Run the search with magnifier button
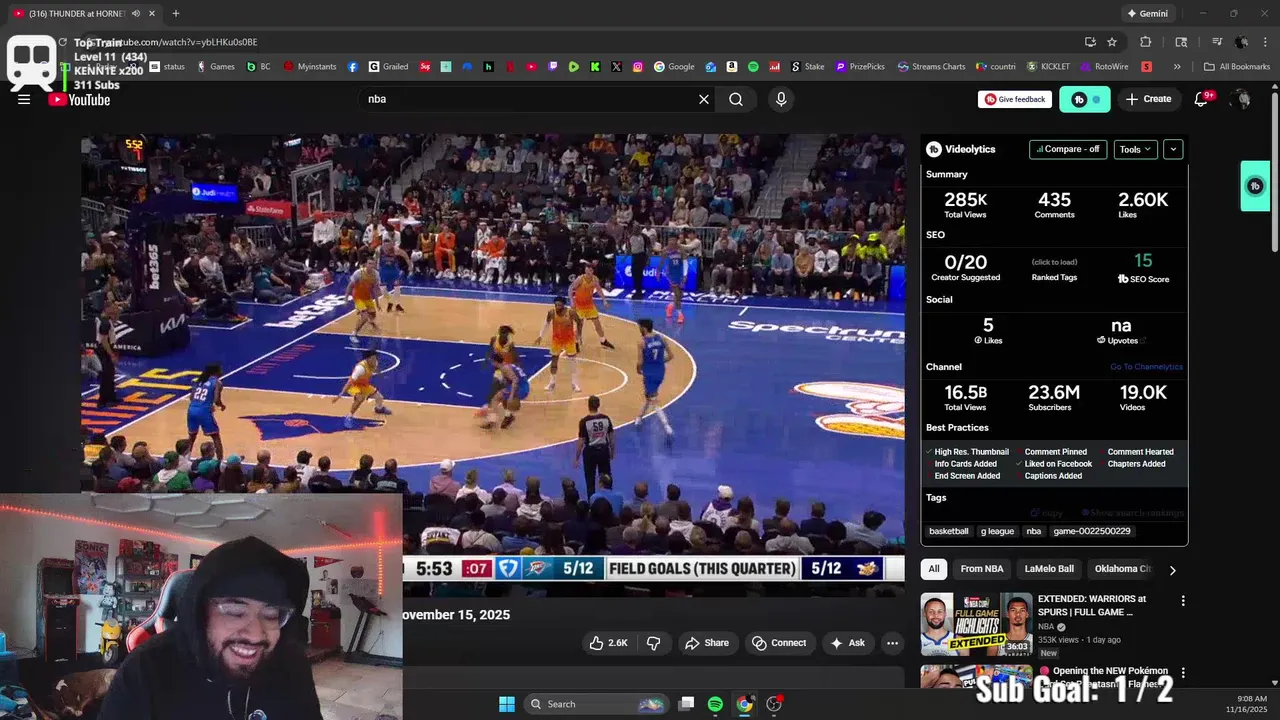The width and height of the screenshot is (1280, 720). (736, 99)
